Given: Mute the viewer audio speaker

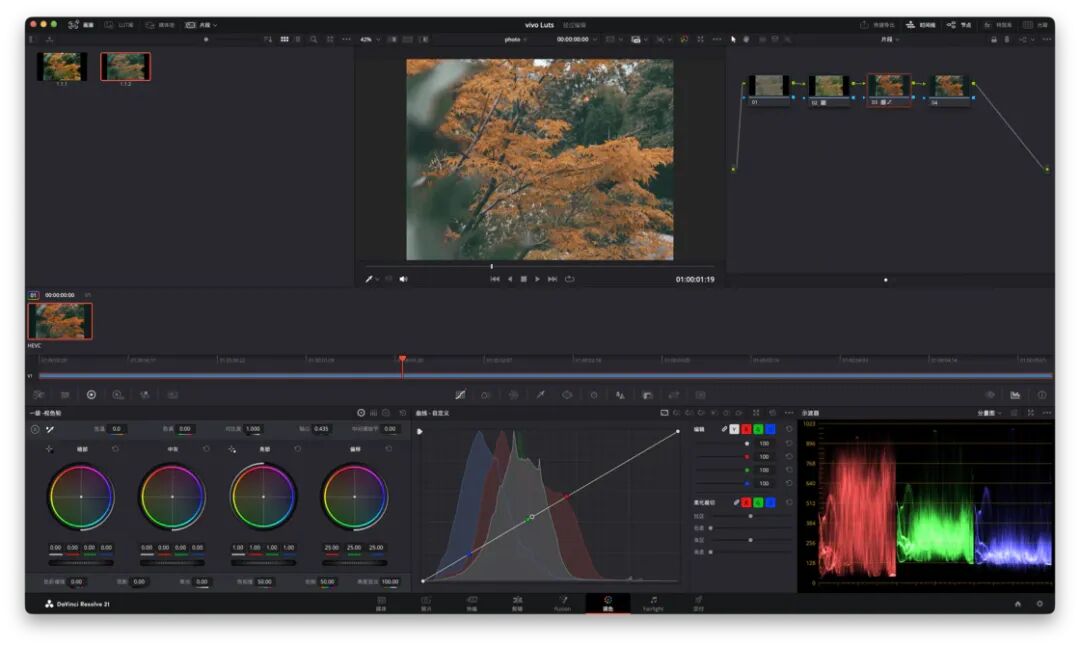Looking at the screenshot, I should [404, 279].
